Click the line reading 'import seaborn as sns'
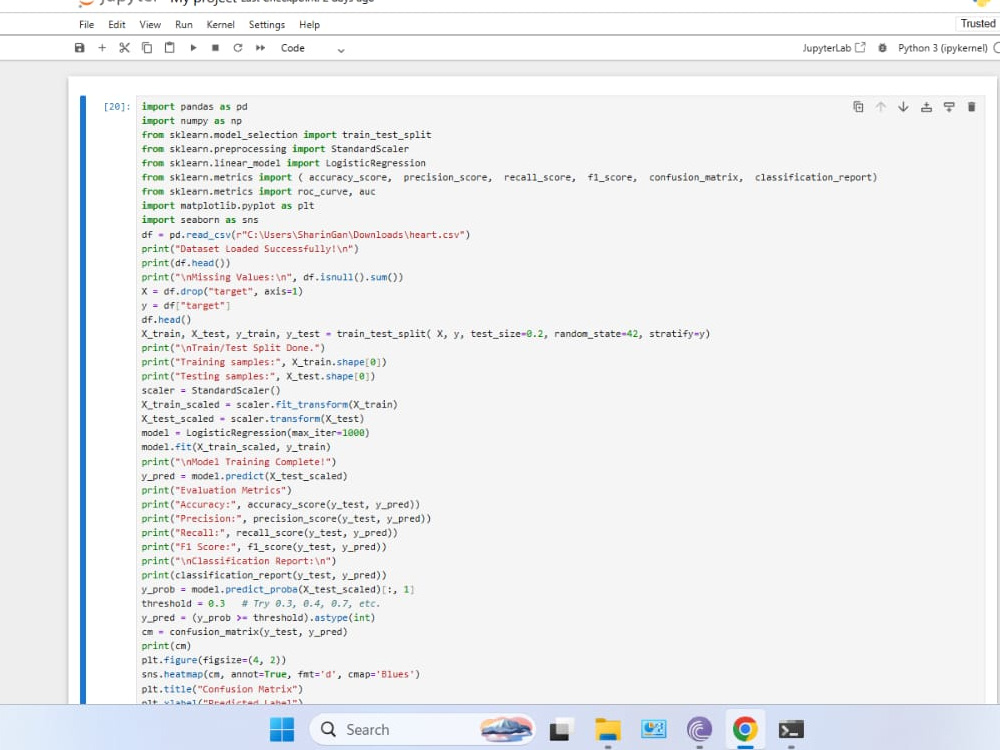Image resolution: width=1000 pixels, height=750 pixels. pos(200,220)
